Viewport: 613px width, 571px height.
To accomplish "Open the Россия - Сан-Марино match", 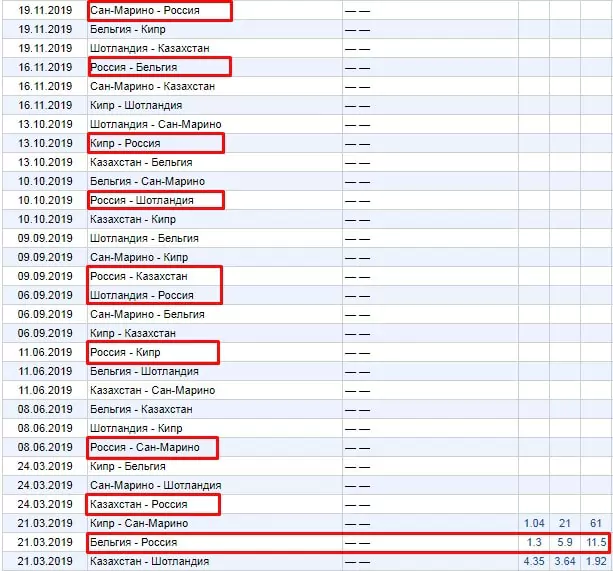I will tap(145, 447).
